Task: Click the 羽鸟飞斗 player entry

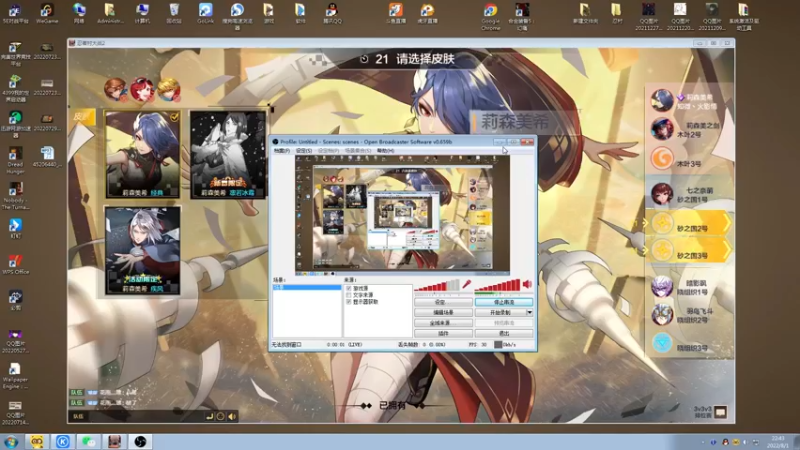Action: (689, 315)
